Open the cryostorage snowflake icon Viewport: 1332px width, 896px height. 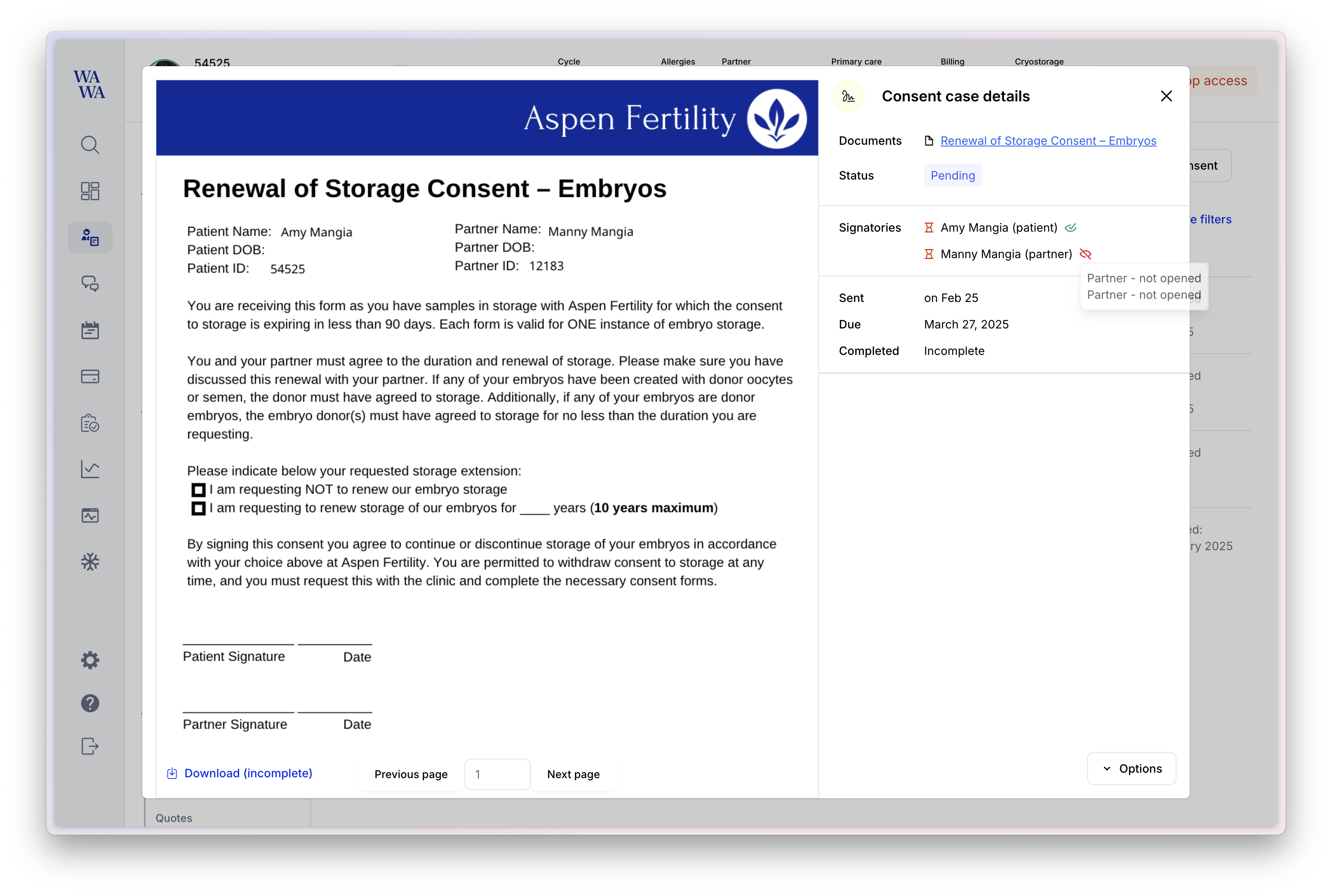coord(90,562)
